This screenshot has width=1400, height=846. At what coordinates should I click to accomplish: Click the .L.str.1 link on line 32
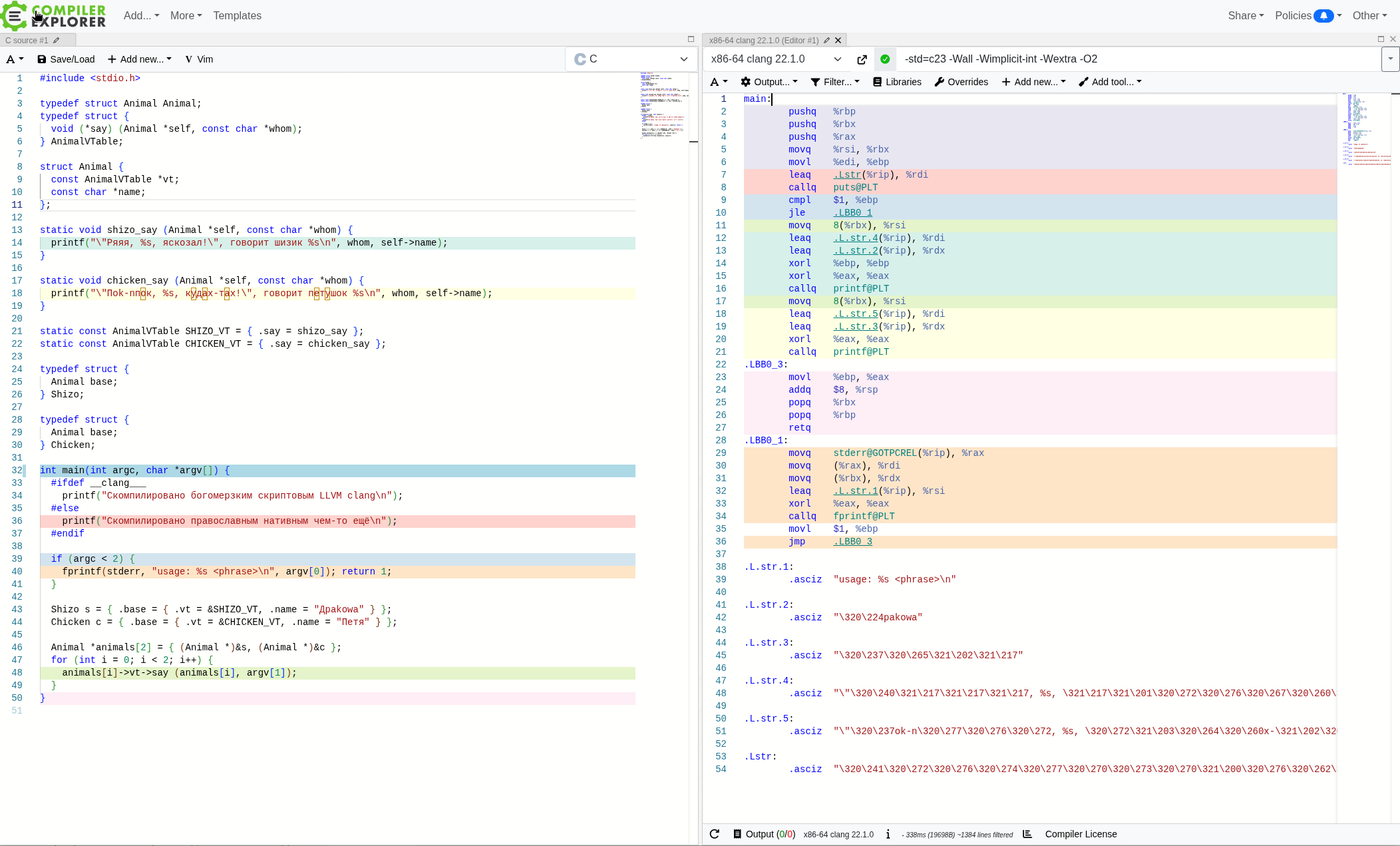pyautogui.click(x=856, y=491)
